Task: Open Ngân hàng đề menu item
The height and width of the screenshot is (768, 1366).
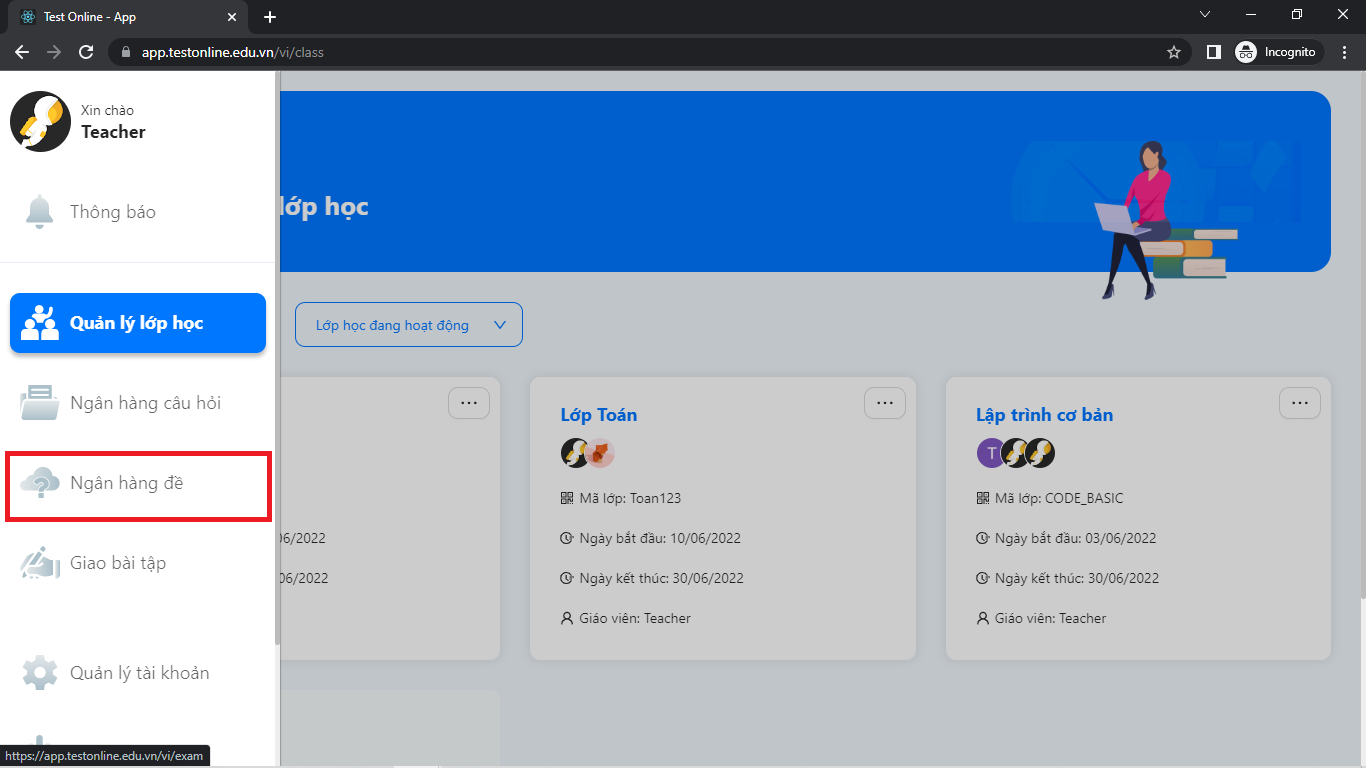Action: [x=138, y=485]
